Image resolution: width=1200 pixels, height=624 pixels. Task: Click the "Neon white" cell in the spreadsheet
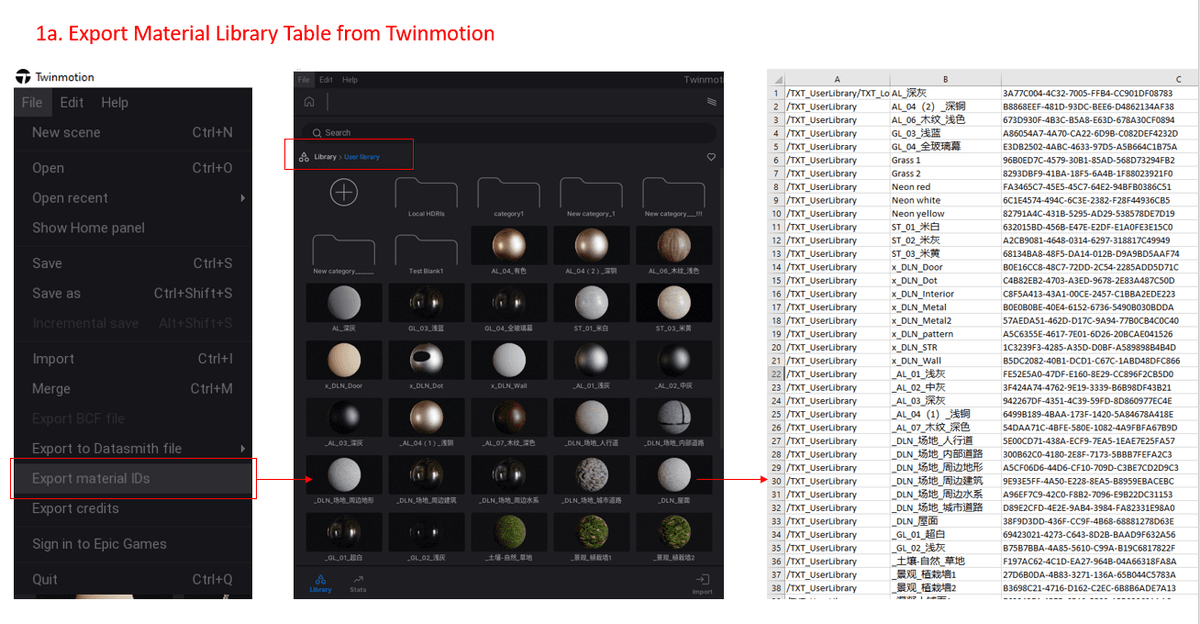945,200
